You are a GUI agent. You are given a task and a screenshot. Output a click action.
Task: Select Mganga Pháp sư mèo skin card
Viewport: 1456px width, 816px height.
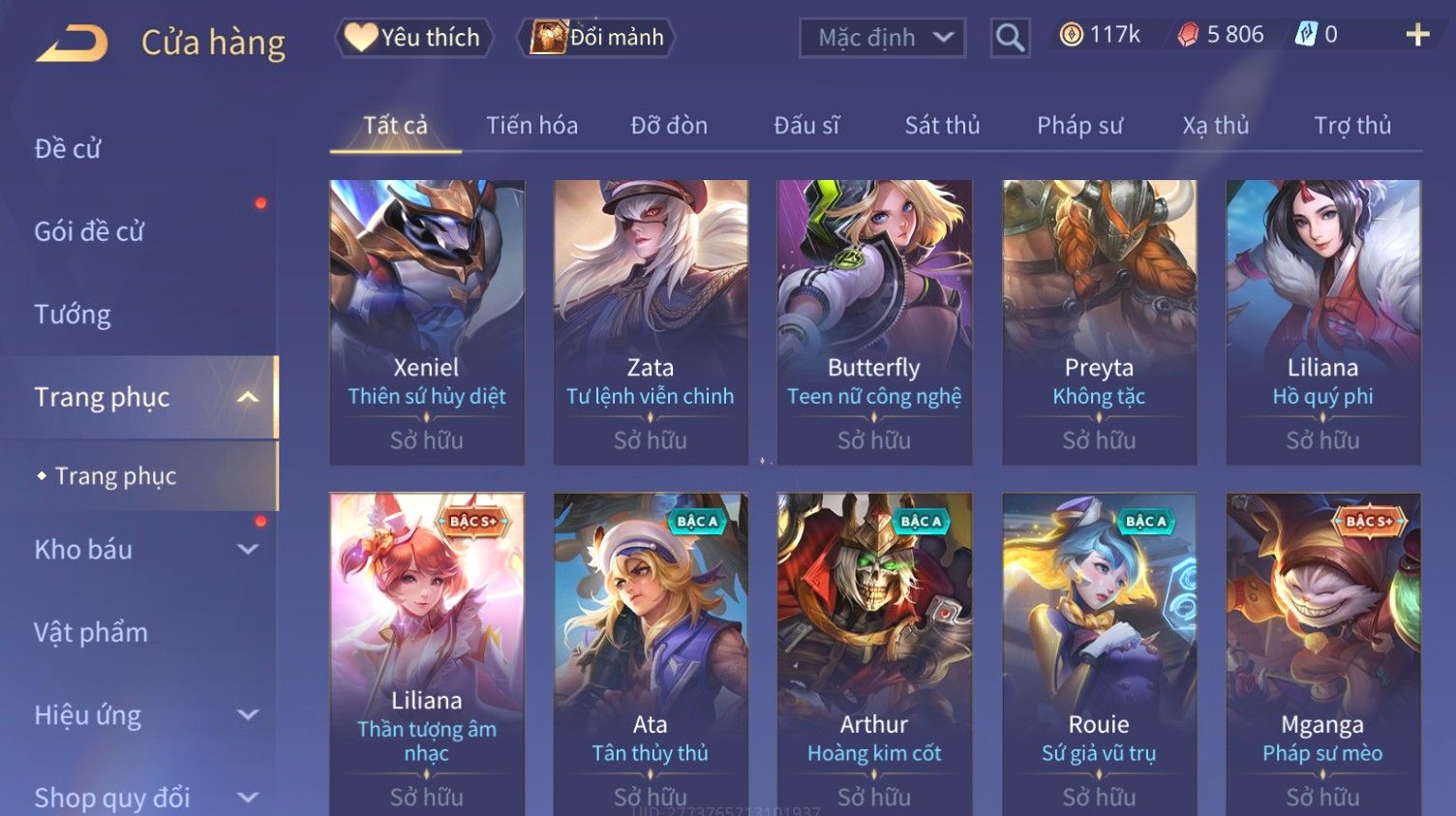1322,653
